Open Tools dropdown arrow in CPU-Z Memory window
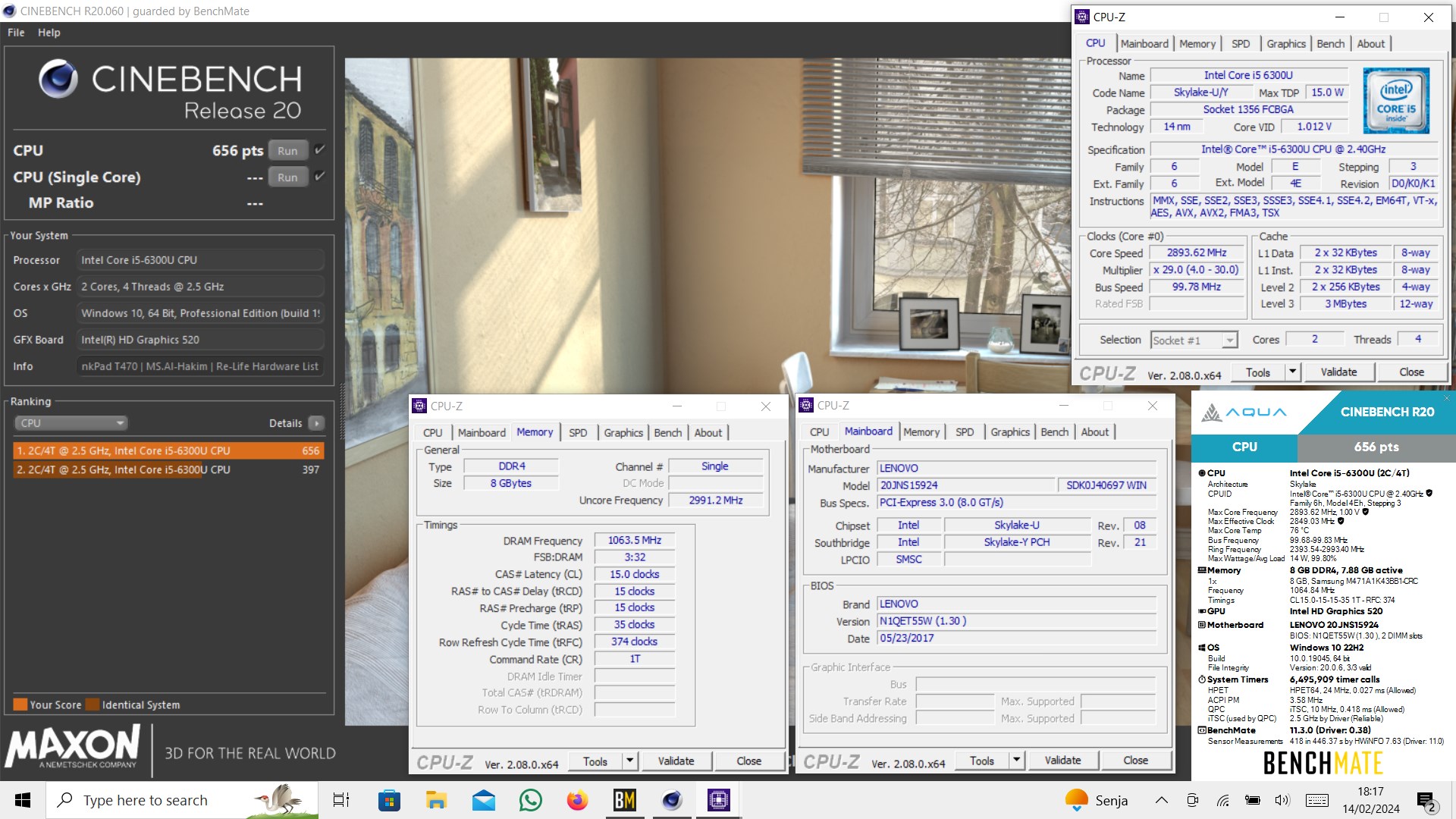The image size is (1456, 819). 629,761
